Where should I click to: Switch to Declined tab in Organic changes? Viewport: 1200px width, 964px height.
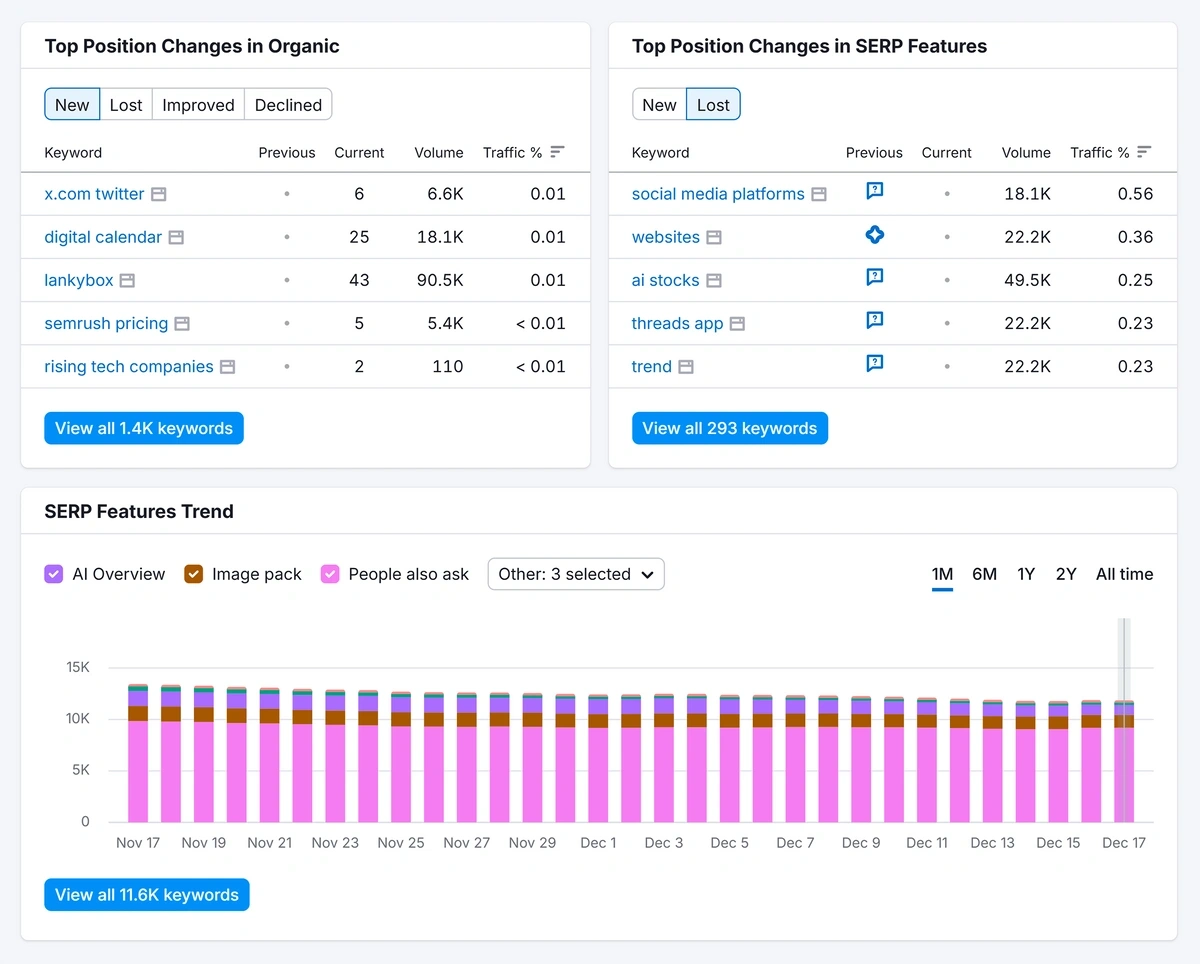click(288, 105)
